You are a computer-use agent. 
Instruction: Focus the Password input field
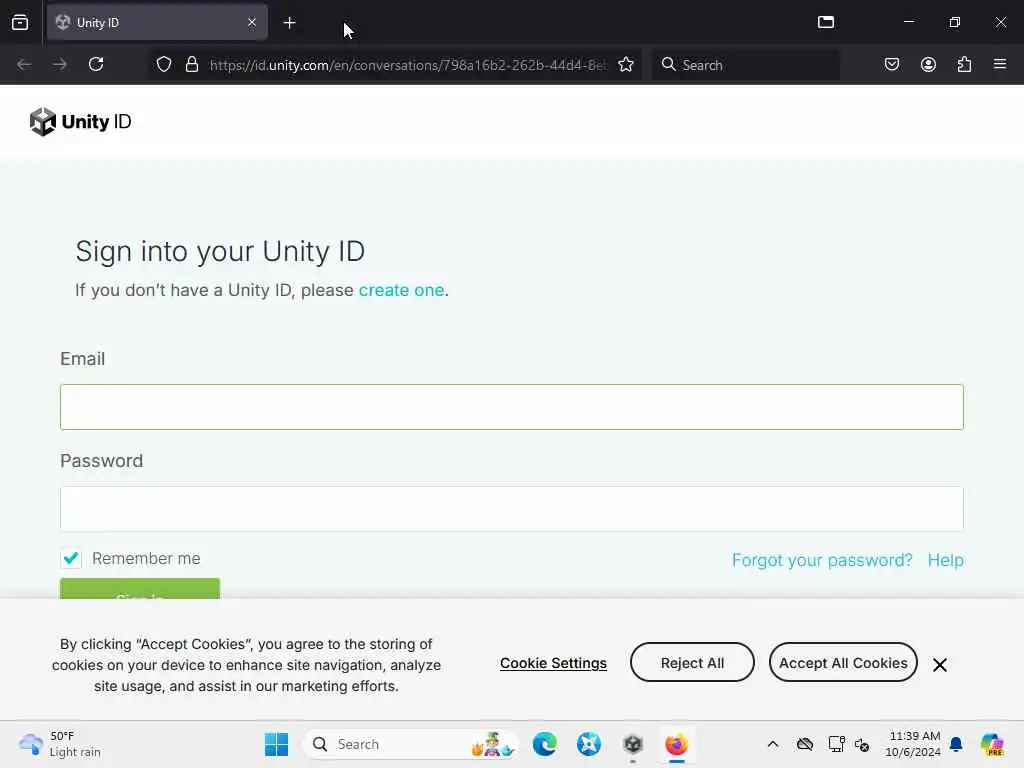pyautogui.click(x=511, y=509)
